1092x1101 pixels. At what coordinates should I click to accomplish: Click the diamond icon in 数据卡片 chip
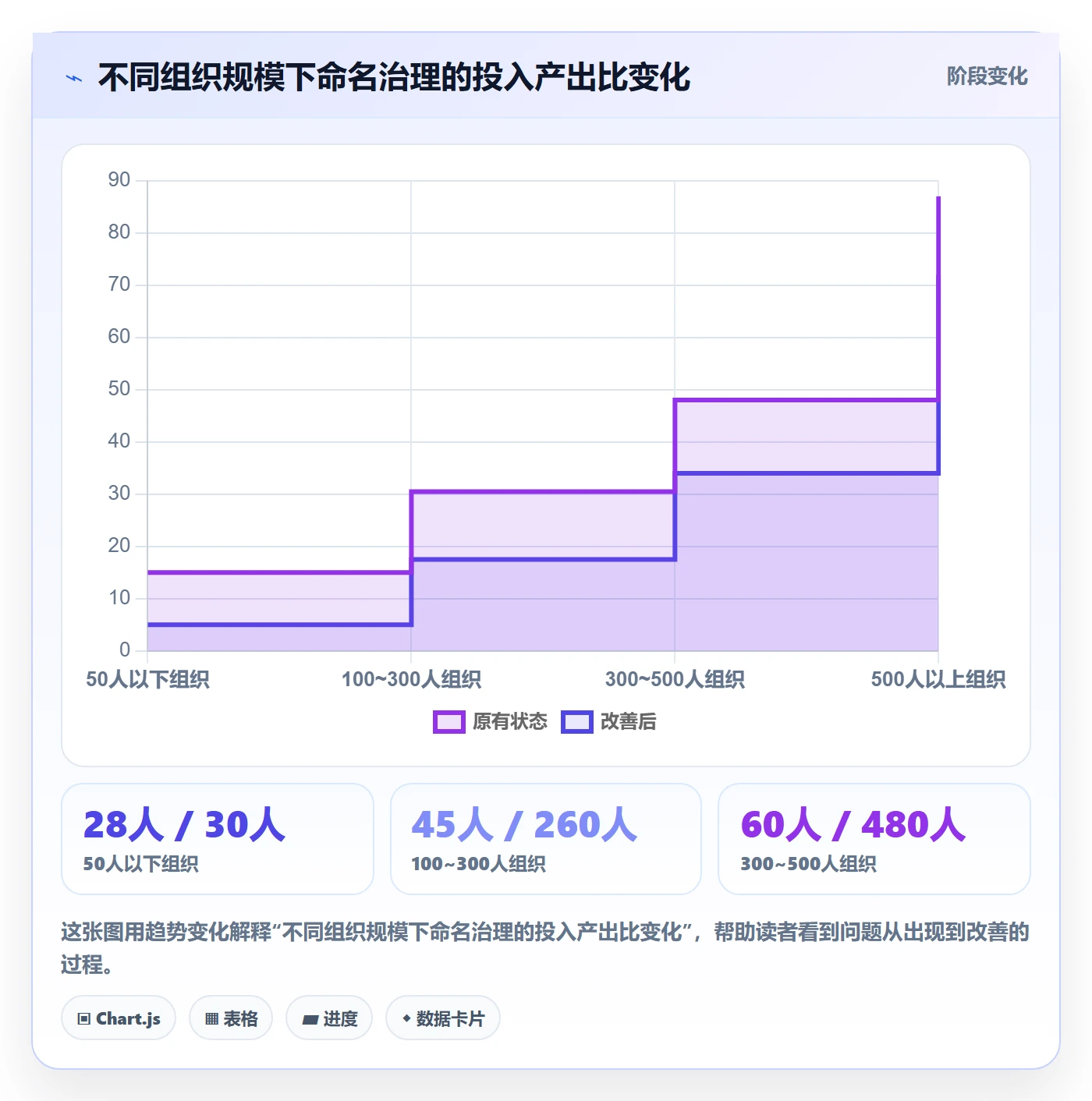coord(406,1018)
